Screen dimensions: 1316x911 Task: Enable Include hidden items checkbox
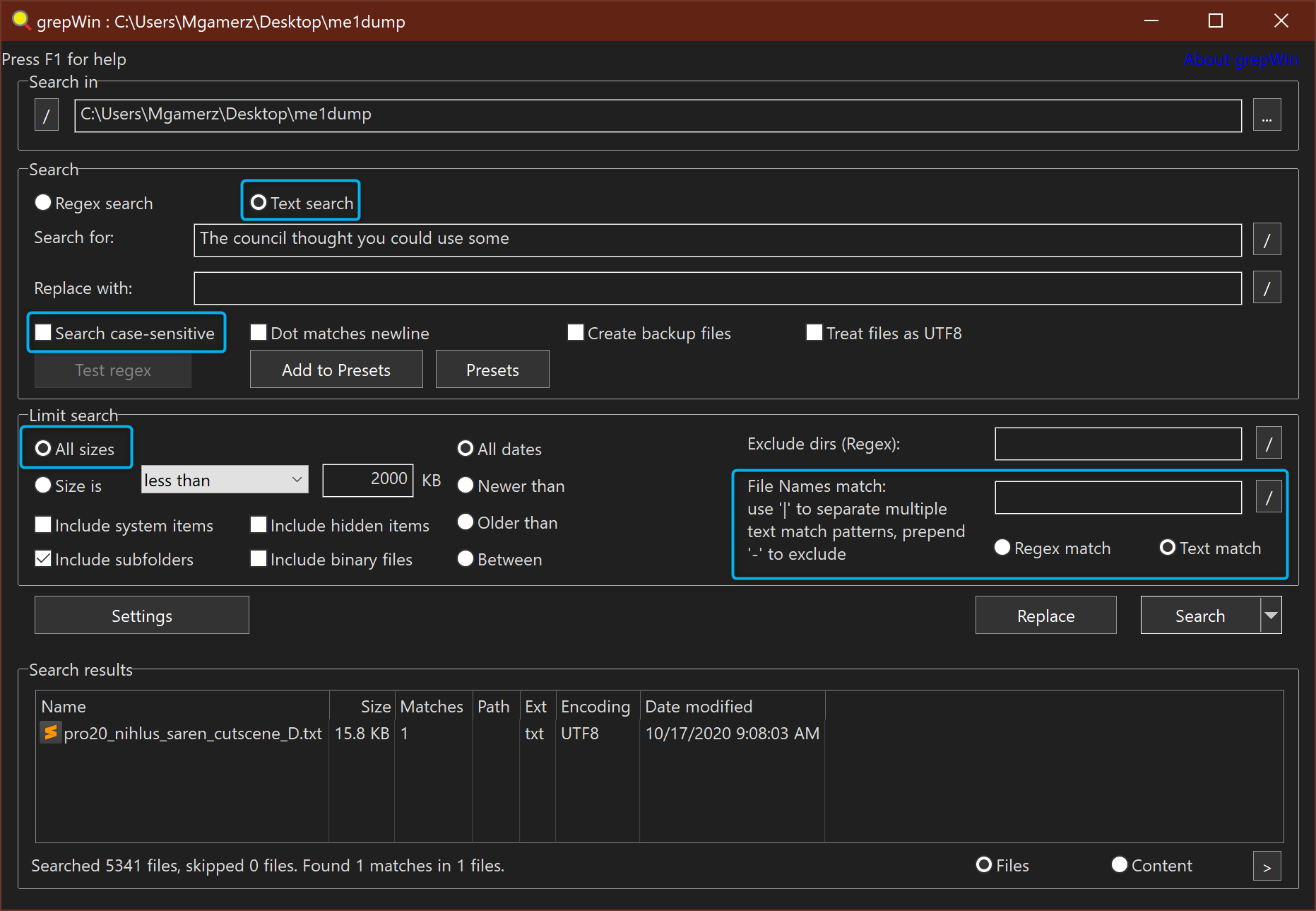point(259,525)
